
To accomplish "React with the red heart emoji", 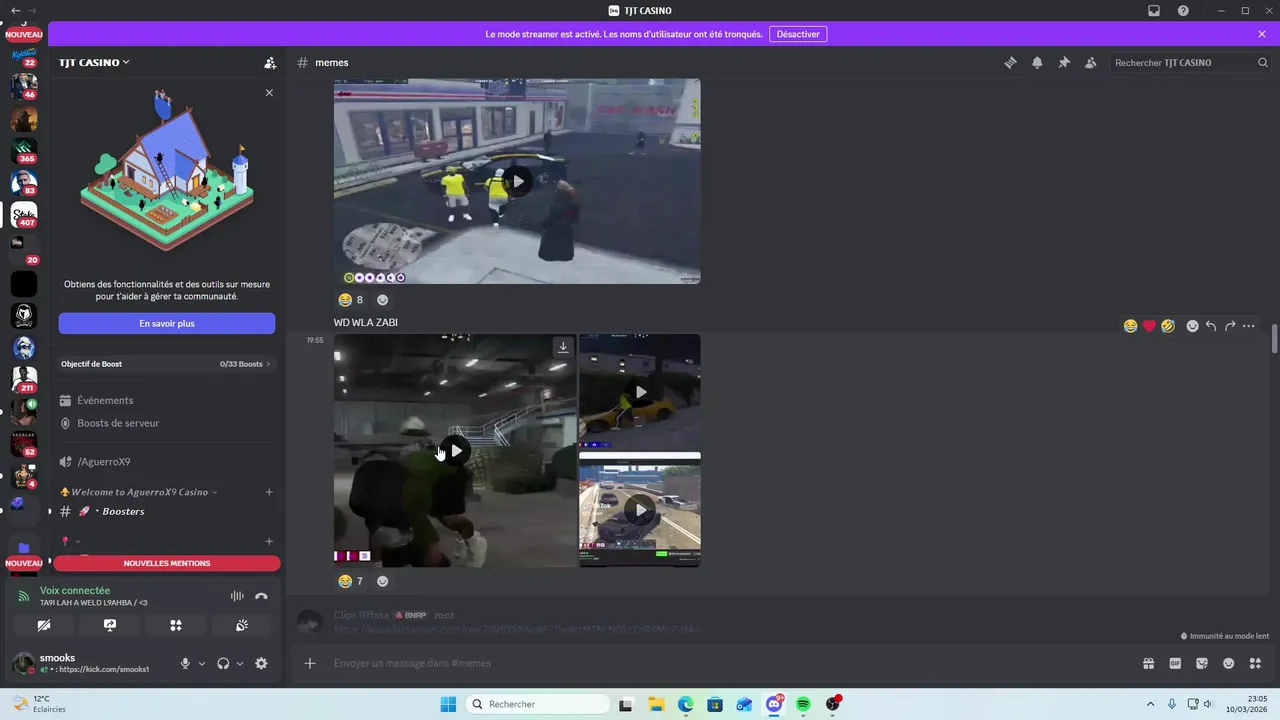I will click(x=1149, y=326).
